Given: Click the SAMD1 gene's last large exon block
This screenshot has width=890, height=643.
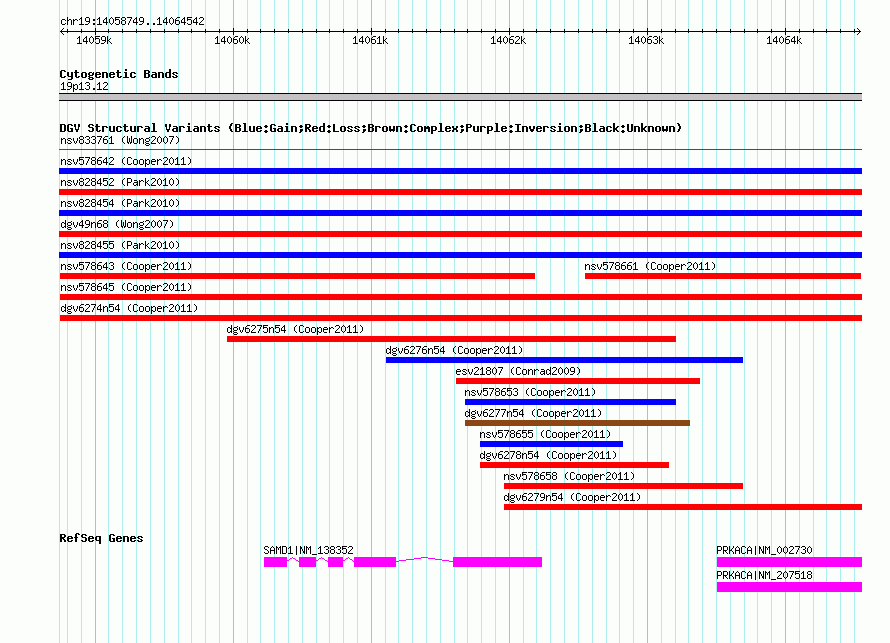Looking at the screenshot, I should [497, 562].
